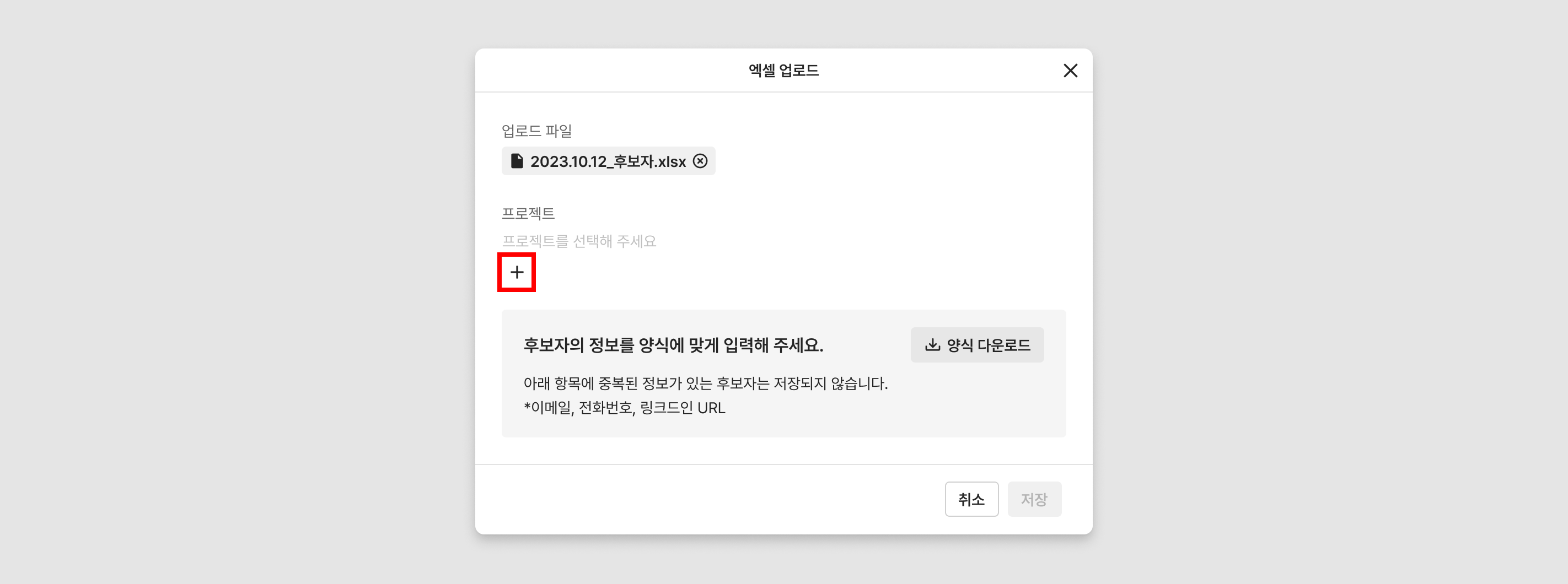This screenshot has width=1568, height=584.
Task: Click the 엑셀 업로드 dialog title
Action: [783, 71]
